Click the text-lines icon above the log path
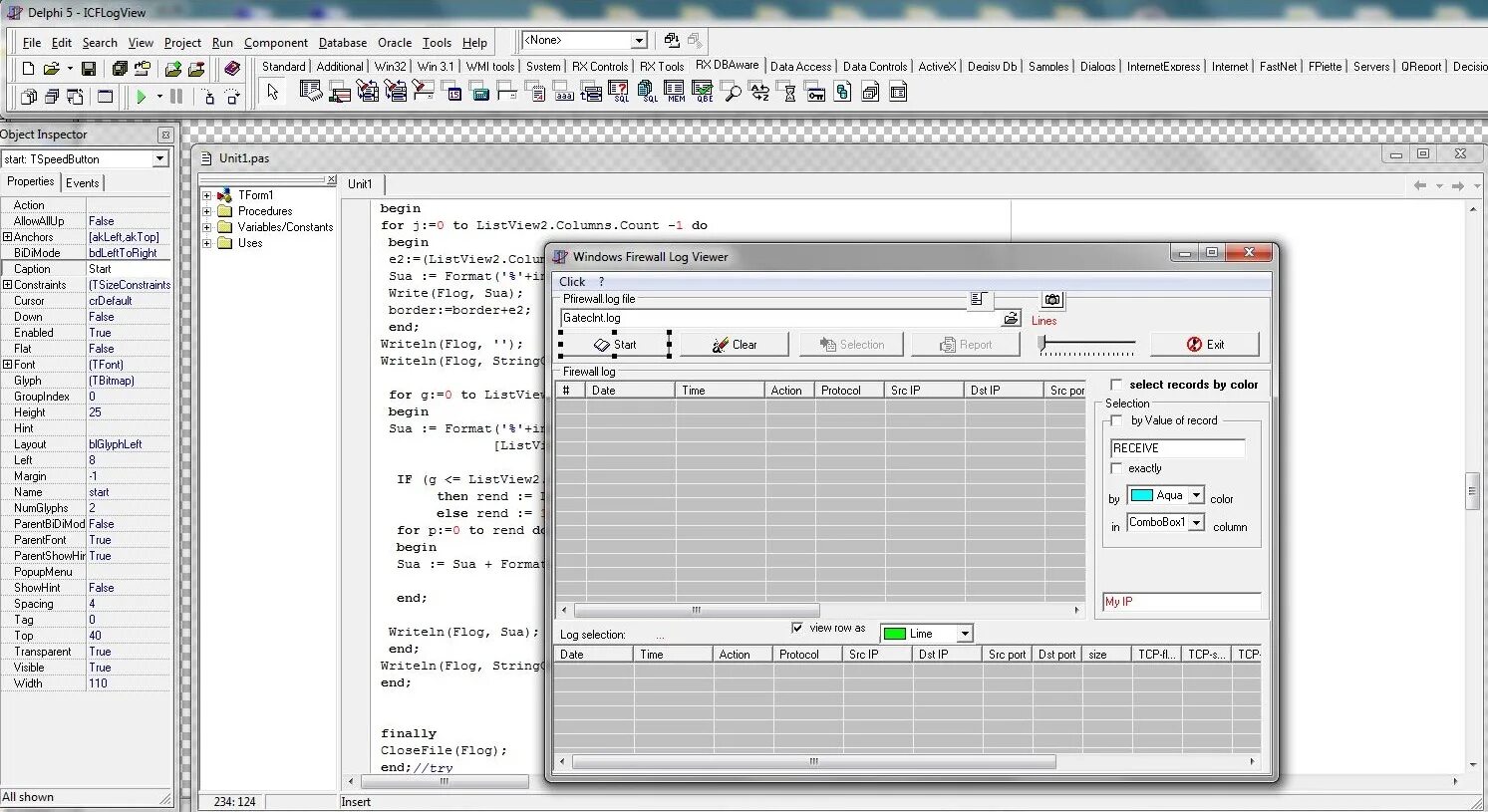 click(x=979, y=299)
